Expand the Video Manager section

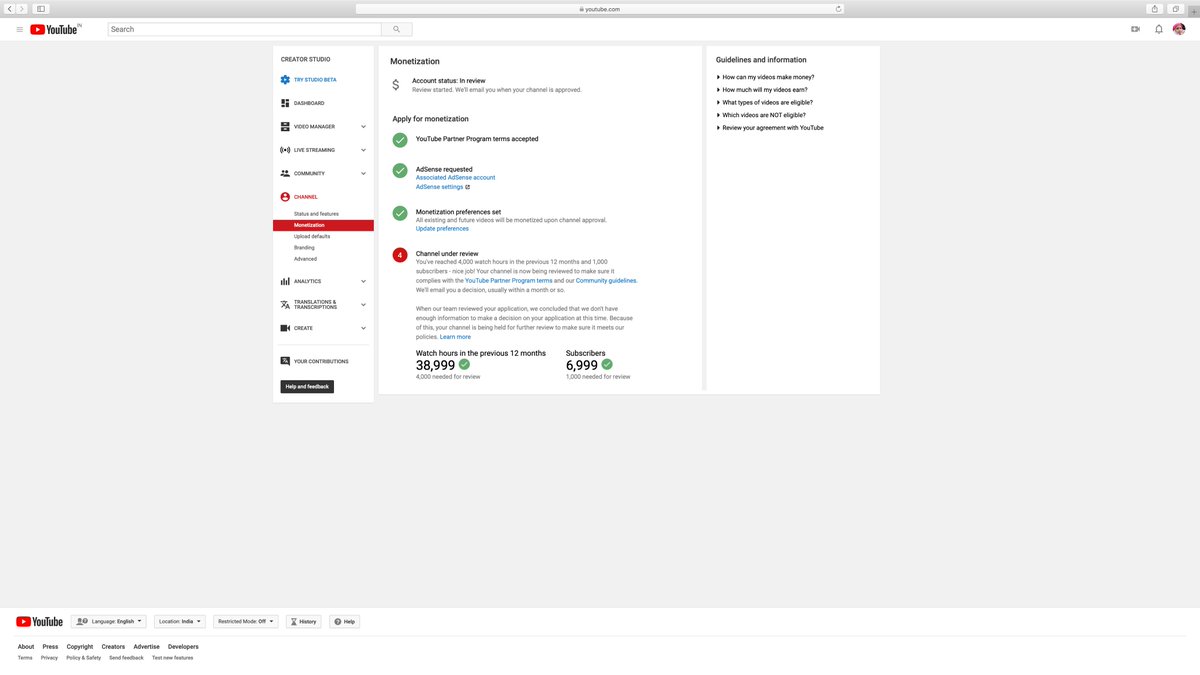(363, 127)
